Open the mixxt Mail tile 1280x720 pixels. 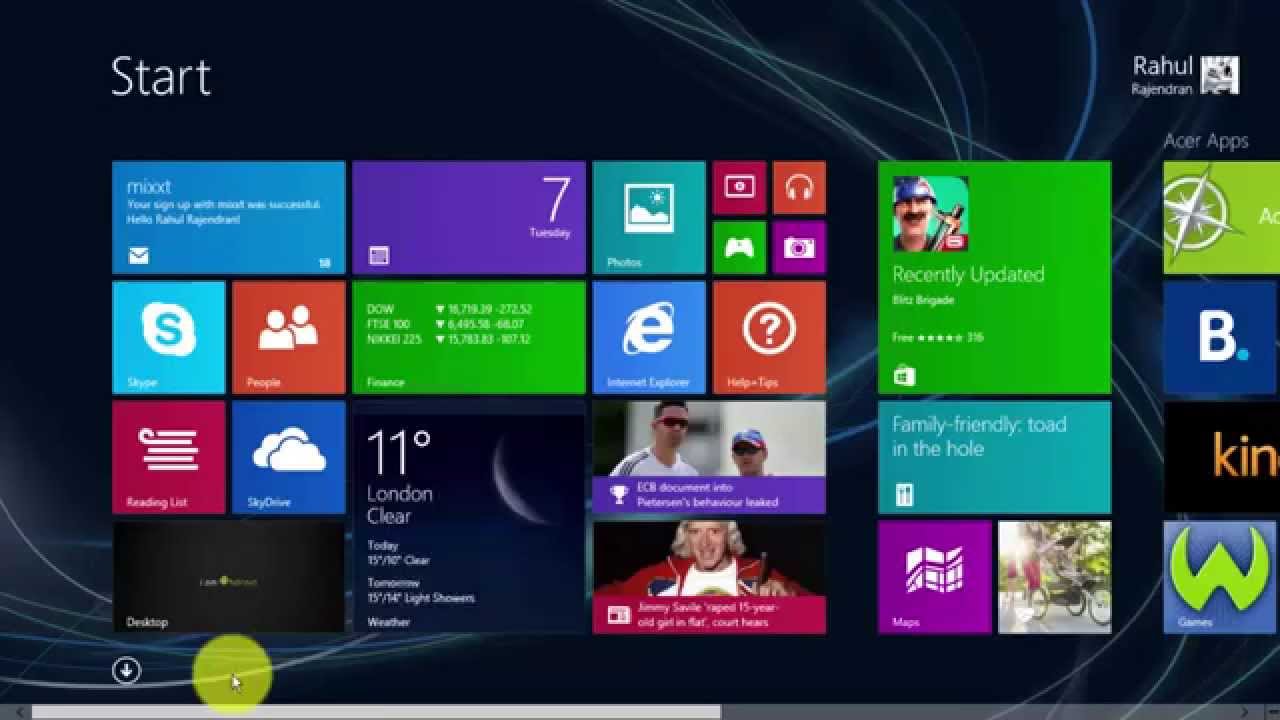click(229, 218)
